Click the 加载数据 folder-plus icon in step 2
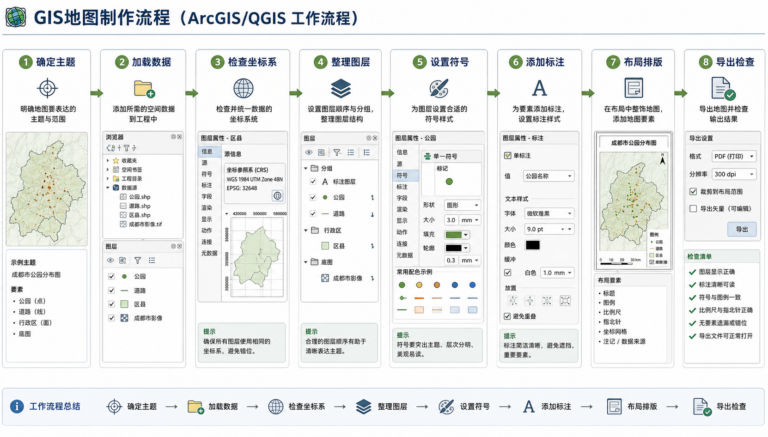The image size is (768, 437). coord(144,89)
